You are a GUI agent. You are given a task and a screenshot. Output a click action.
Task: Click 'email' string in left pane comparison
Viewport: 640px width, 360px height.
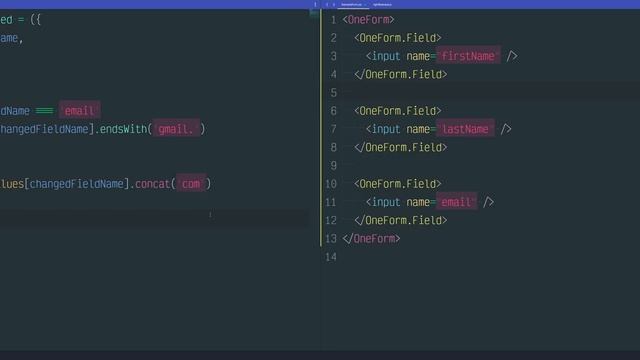click(79, 111)
